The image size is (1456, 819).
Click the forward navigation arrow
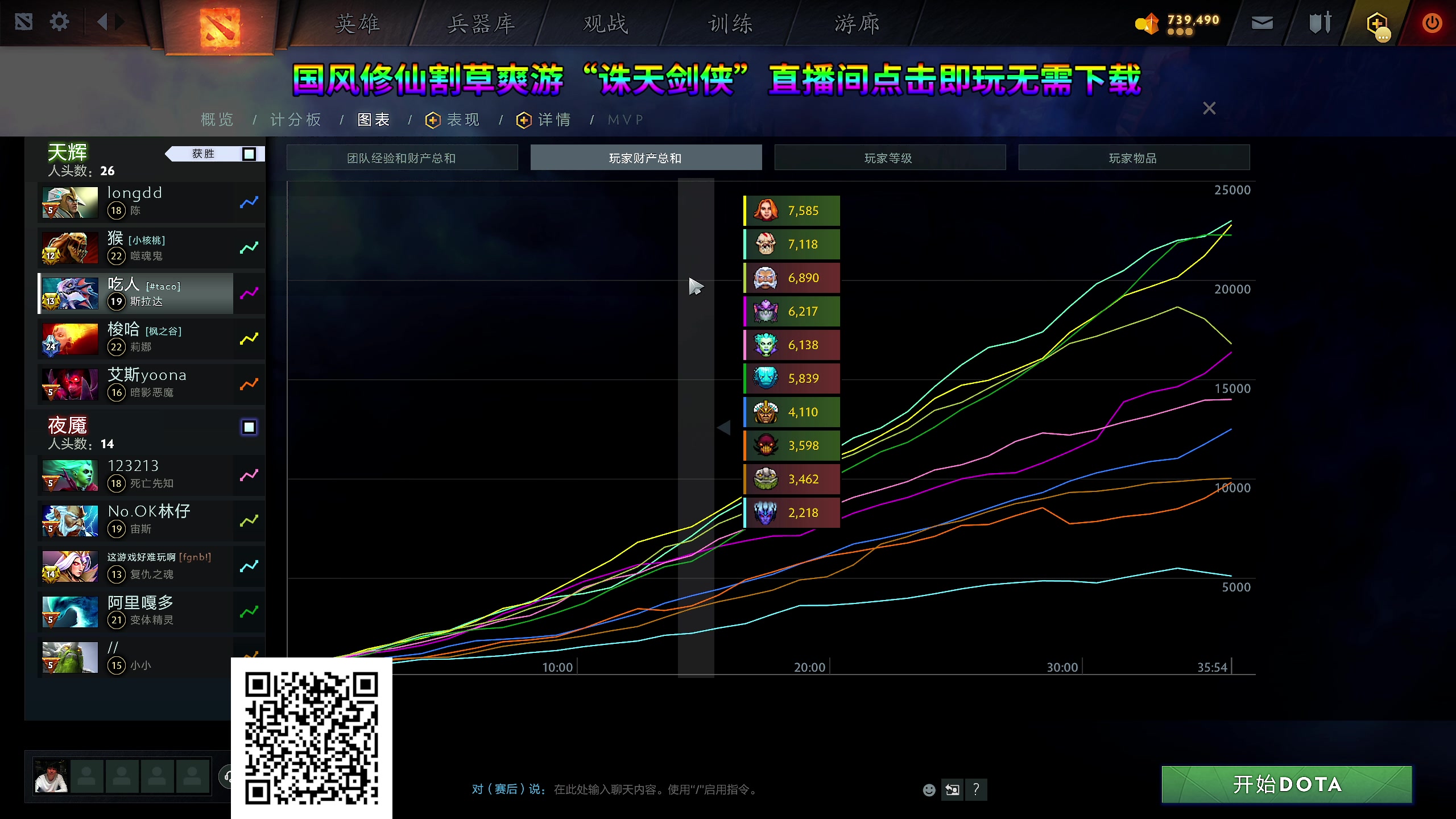119,22
